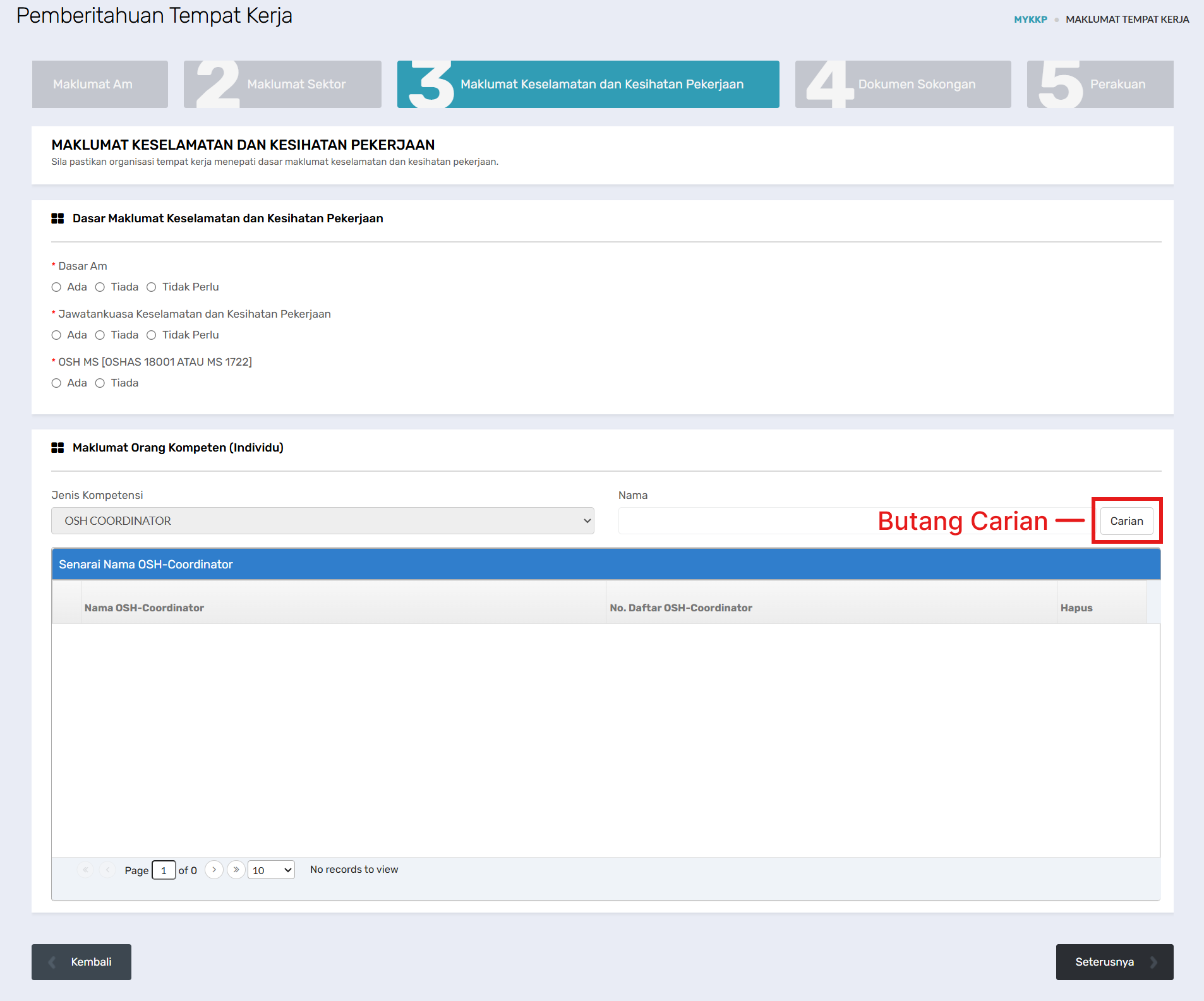
Task: Click grid icon beside Dasar Maklumat heading
Action: pyautogui.click(x=57, y=219)
